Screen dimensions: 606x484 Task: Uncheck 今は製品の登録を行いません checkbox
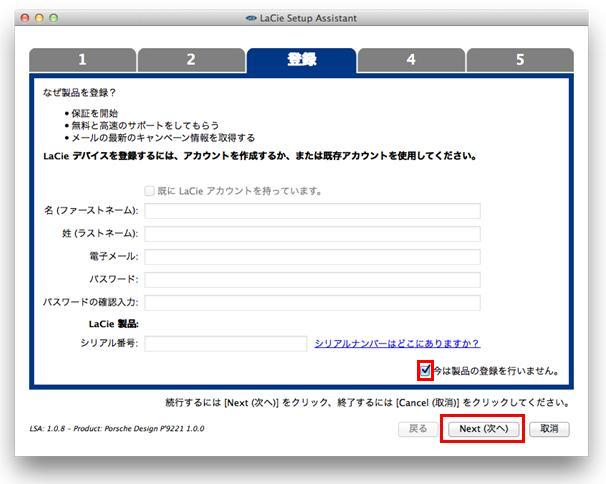click(x=425, y=370)
